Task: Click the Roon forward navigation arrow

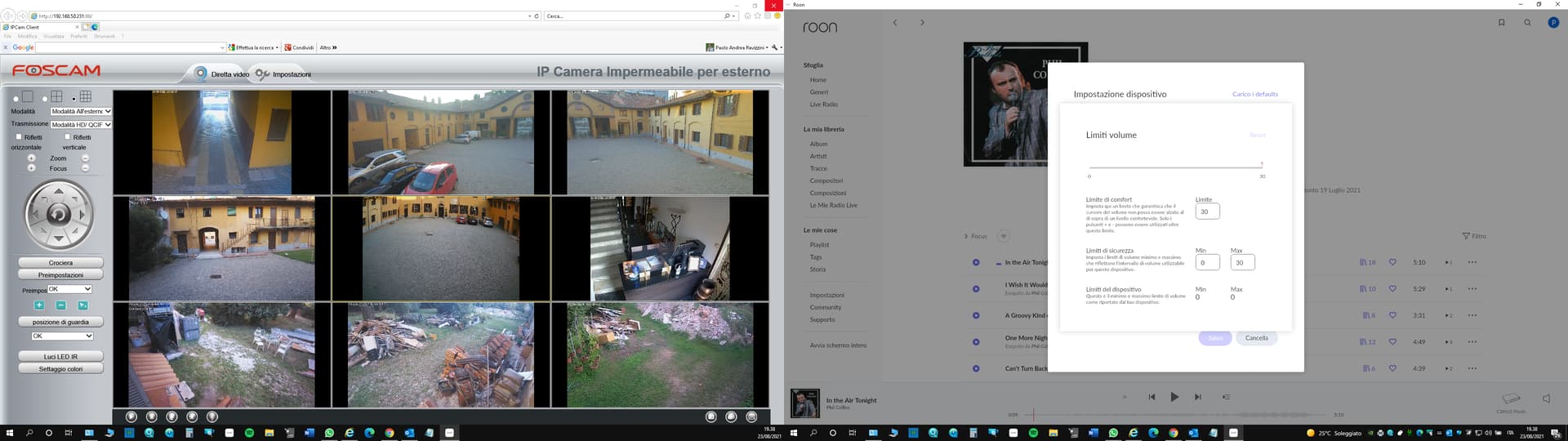Action: tap(922, 23)
